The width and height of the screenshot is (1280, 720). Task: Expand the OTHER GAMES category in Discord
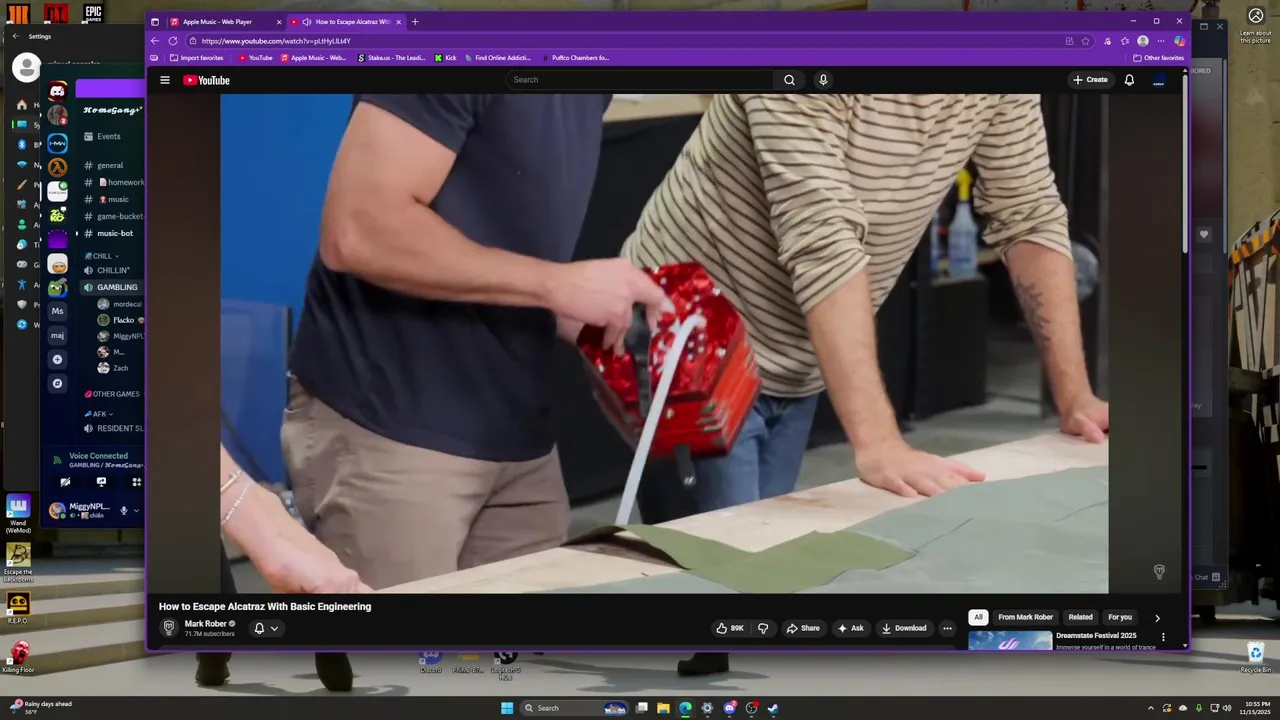pyautogui.click(x=112, y=394)
